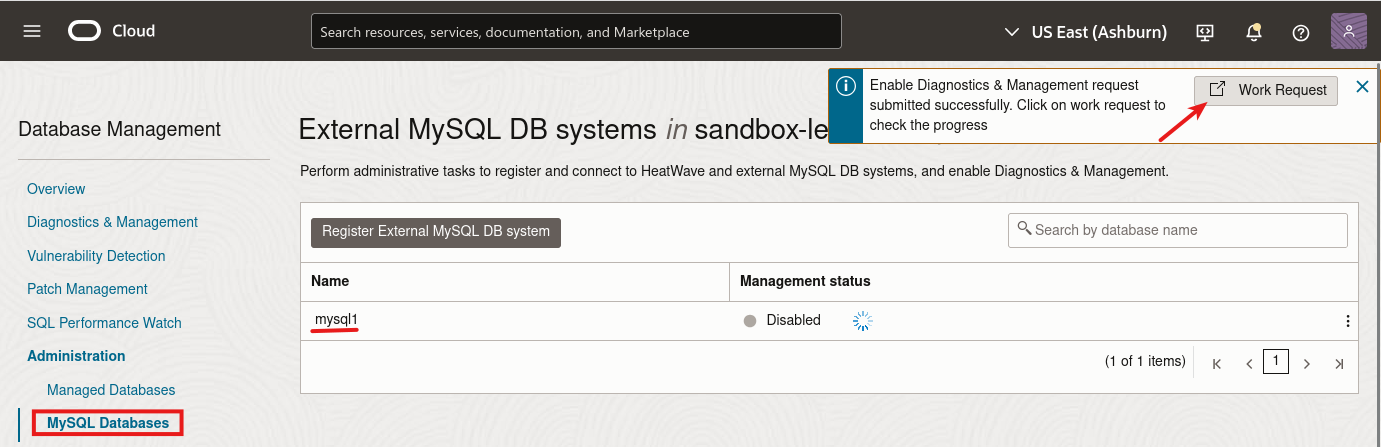Viewport: 1381px width, 447px height.
Task: Click the info icon in the notification banner
Action: (x=846, y=87)
